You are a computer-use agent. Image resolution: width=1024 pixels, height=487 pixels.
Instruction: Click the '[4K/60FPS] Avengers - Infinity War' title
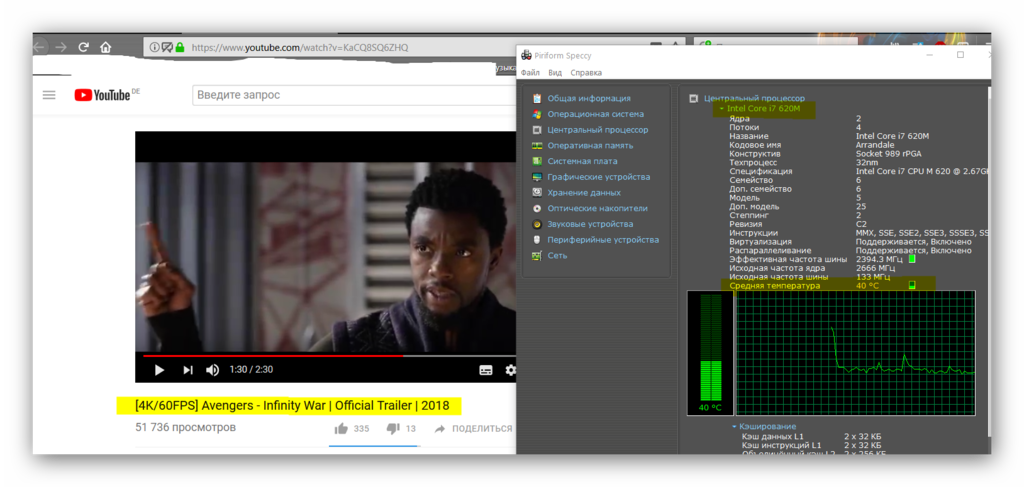coord(292,405)
